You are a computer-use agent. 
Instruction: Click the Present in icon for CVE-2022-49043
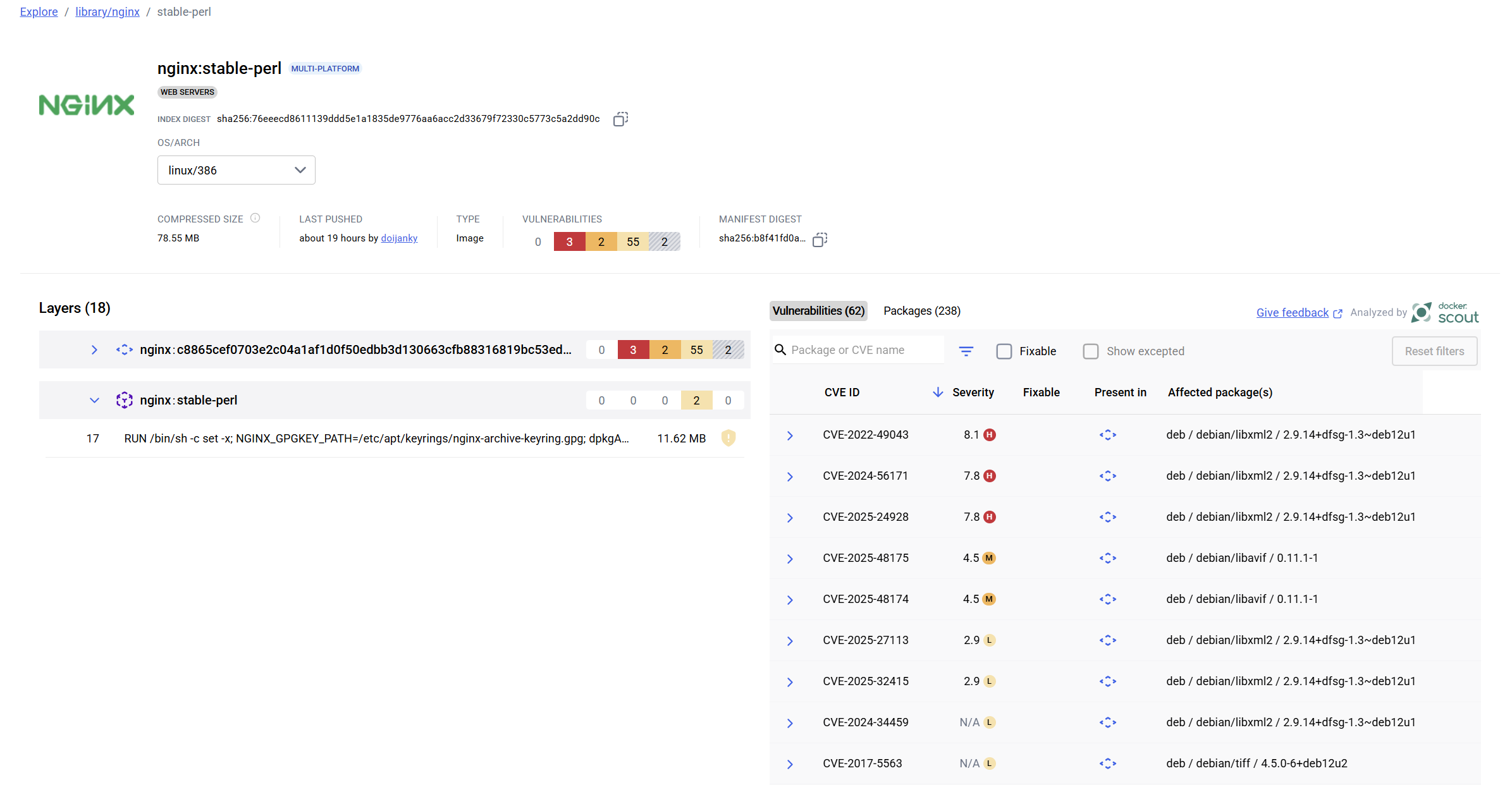1107,435
